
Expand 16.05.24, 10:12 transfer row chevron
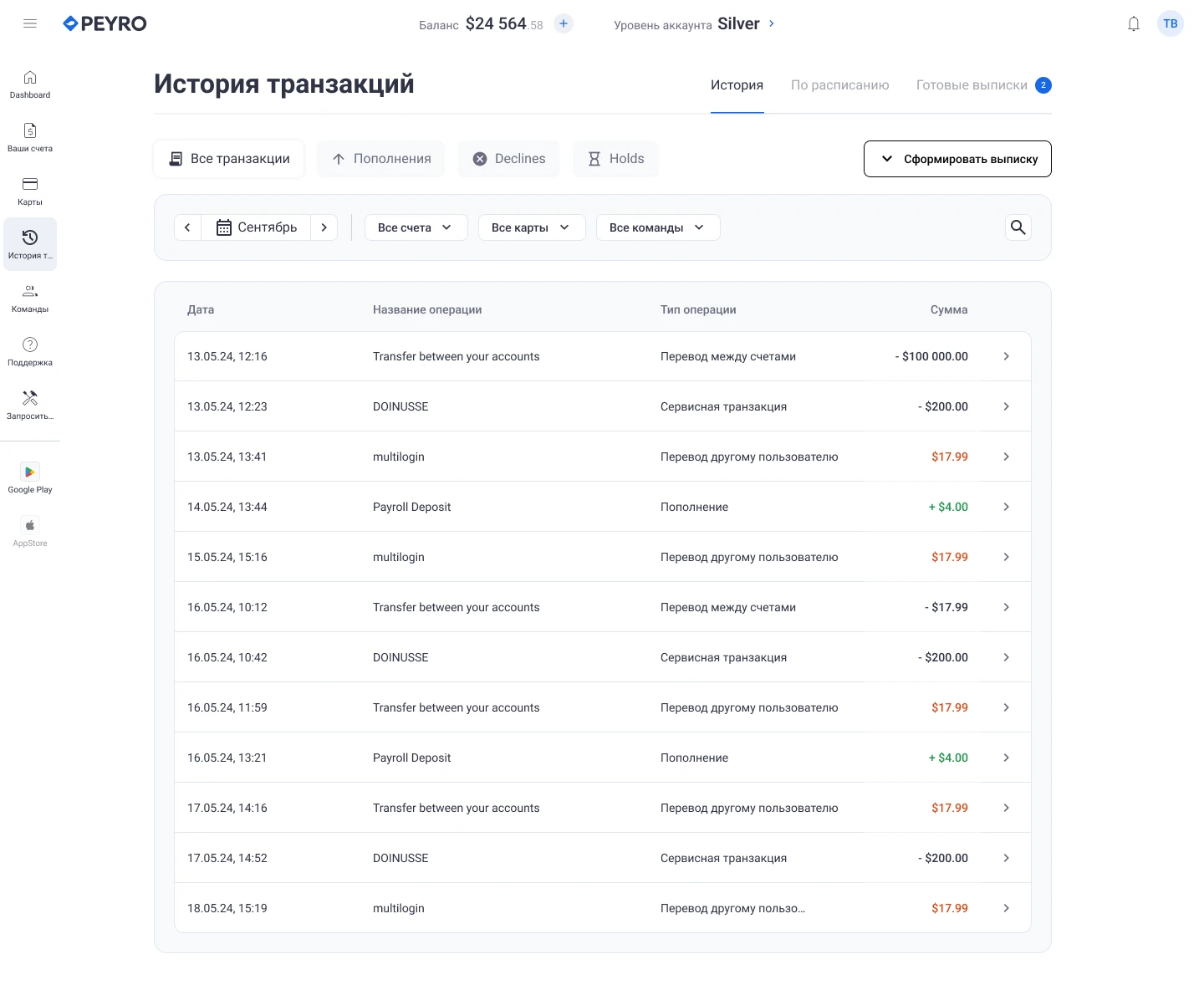coord(1006,607)
